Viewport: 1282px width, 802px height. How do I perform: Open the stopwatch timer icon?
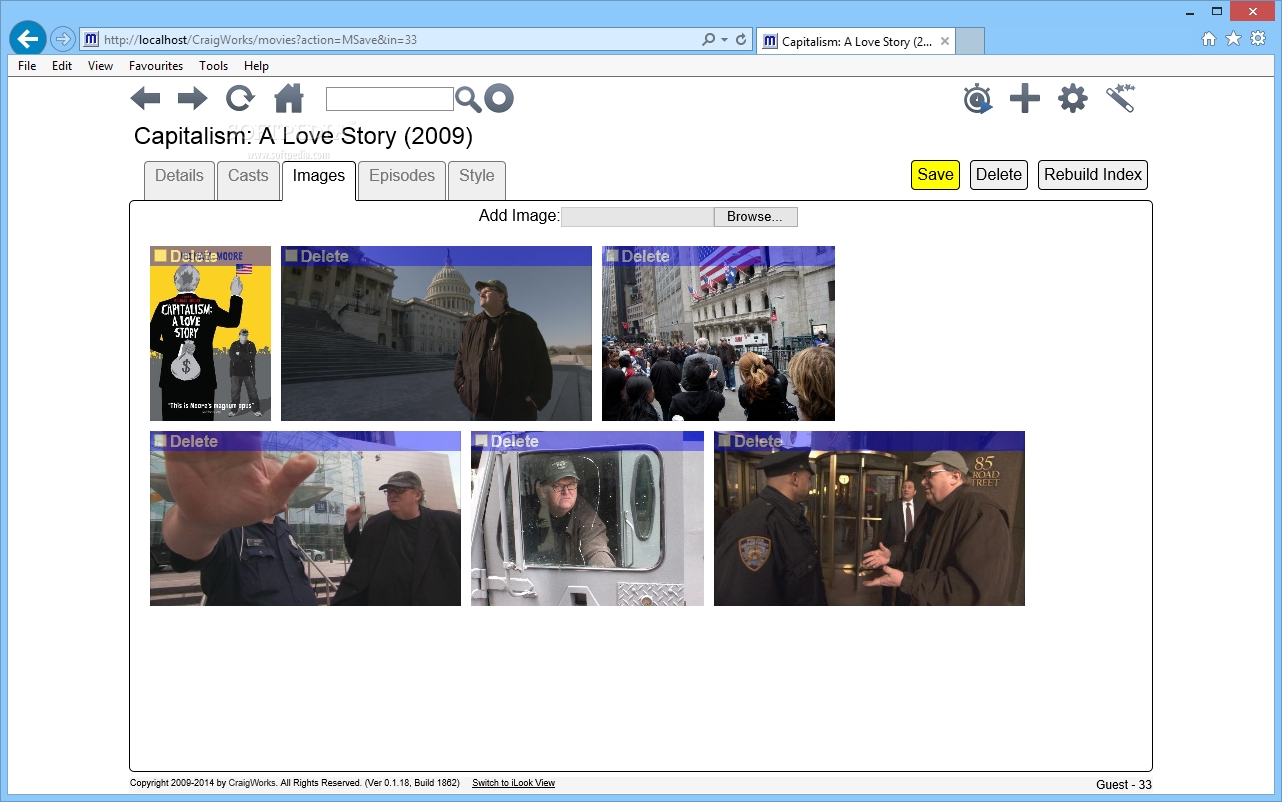[x=978, y=99]
